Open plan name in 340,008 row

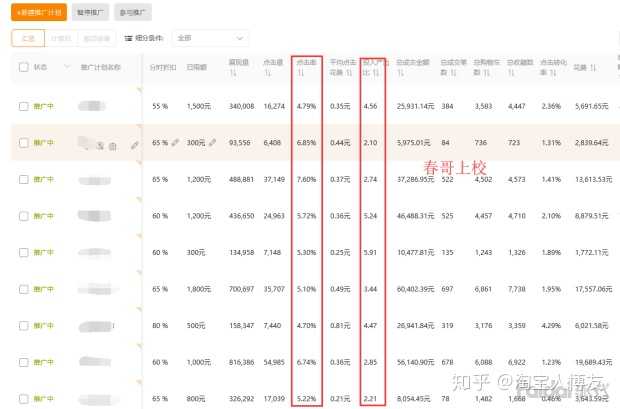[92, 106]
